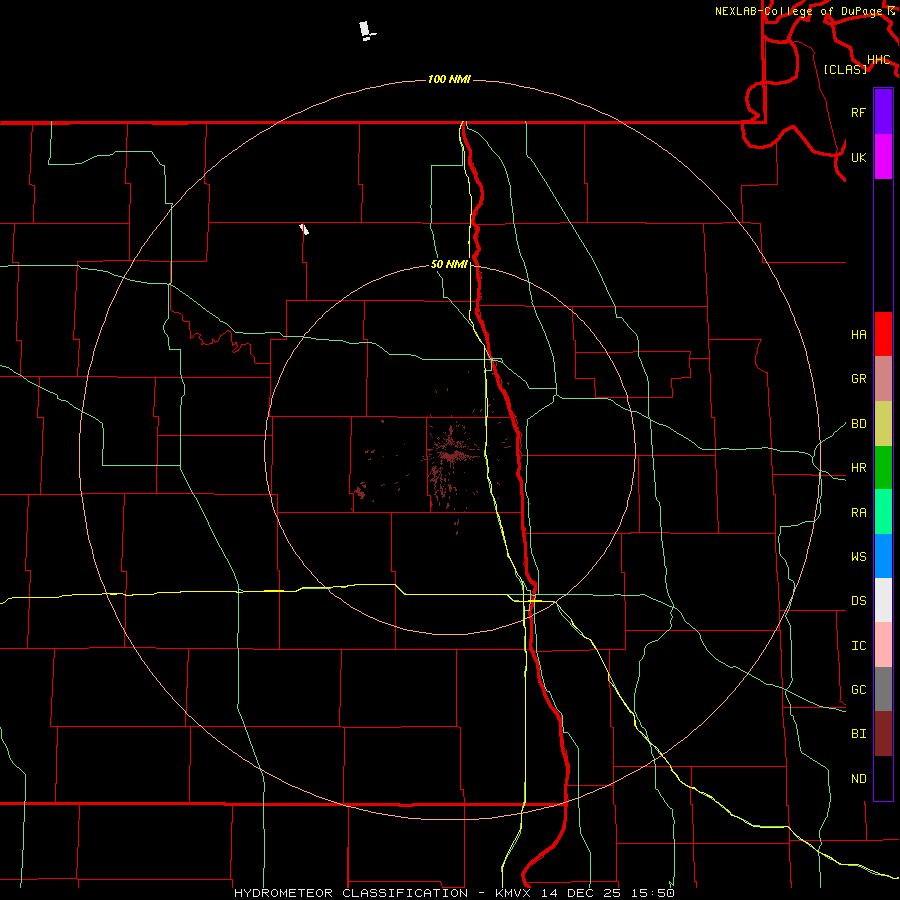Click the DS legend label

(x=858, y=600)
